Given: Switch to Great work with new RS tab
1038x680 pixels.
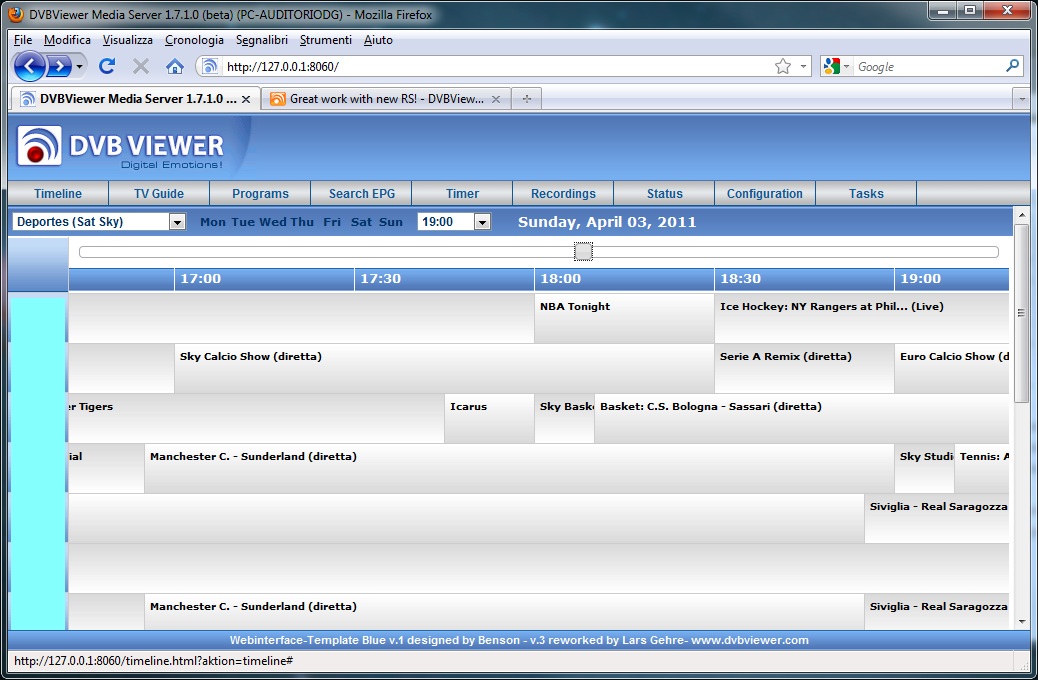Looking at the screenshot, I should [x=386, y=99].
